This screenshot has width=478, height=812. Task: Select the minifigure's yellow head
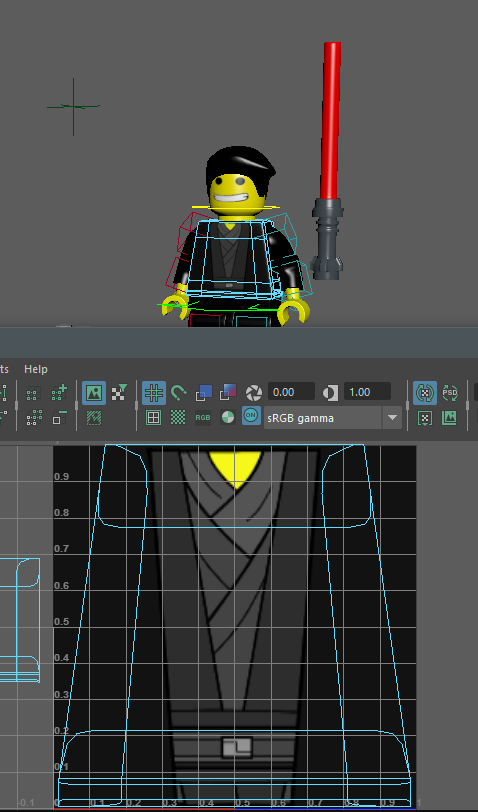pyautogui.click(x=239, y=196)
